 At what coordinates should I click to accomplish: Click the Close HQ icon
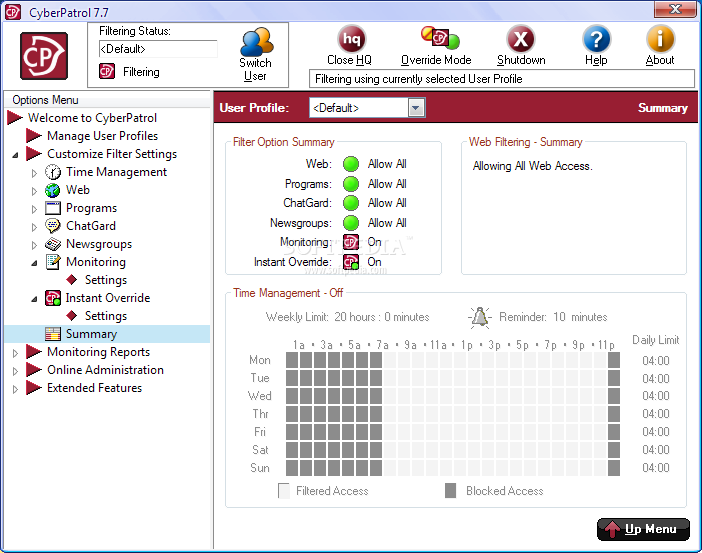coord(351,39)
